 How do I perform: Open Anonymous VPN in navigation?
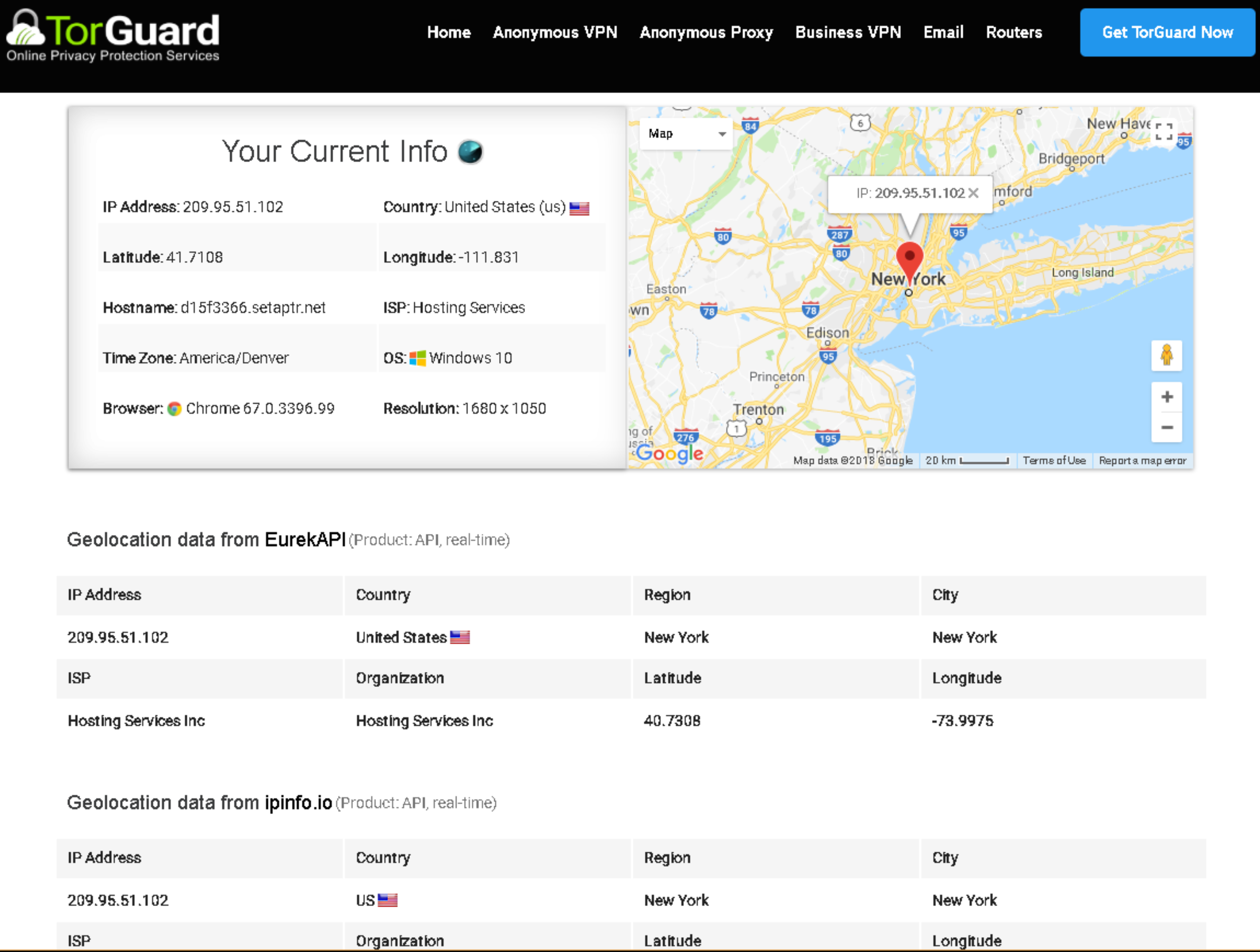point(555,33)
